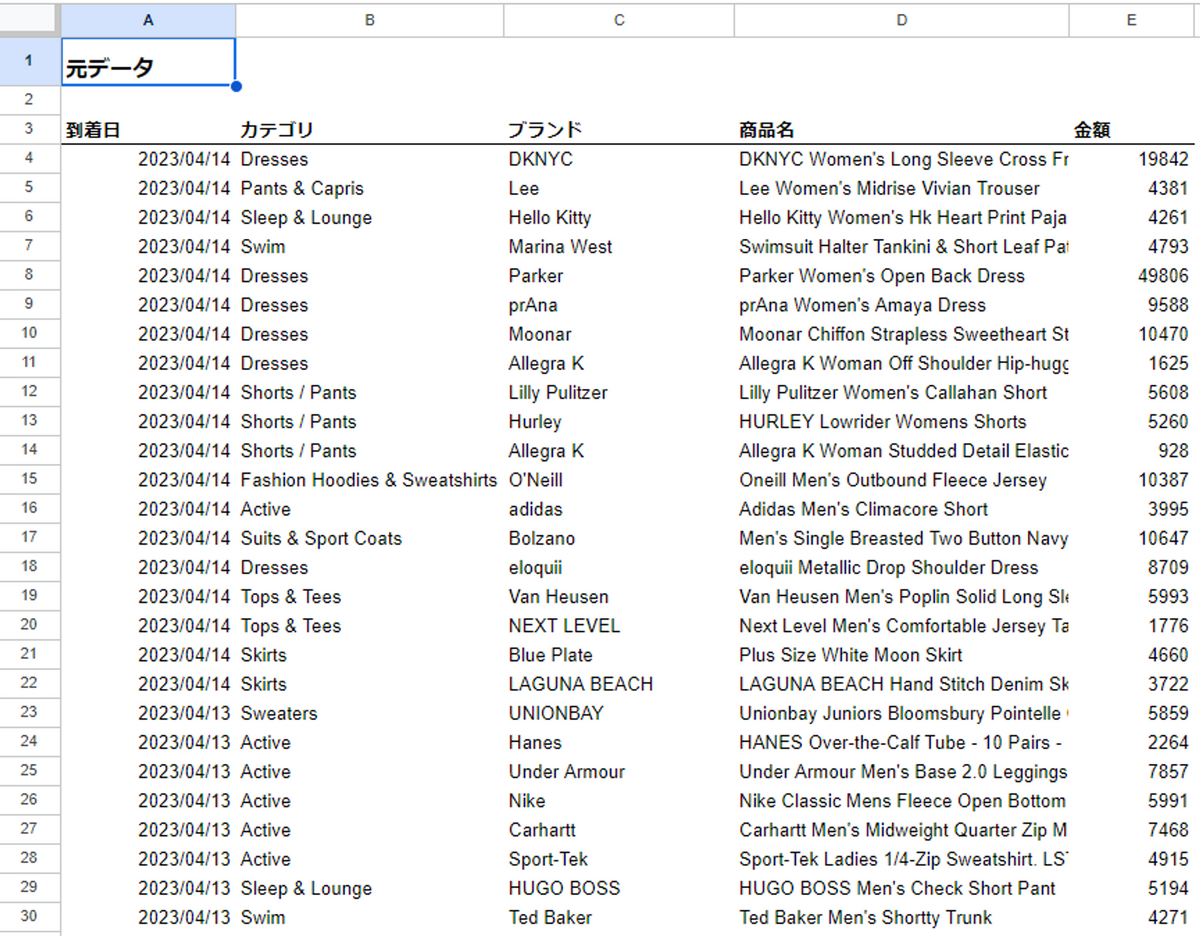The width and height of the screenshot is (1200, 936).
Task: Select cell A1 containing 元データ
Action: click(x=148, y=62)
